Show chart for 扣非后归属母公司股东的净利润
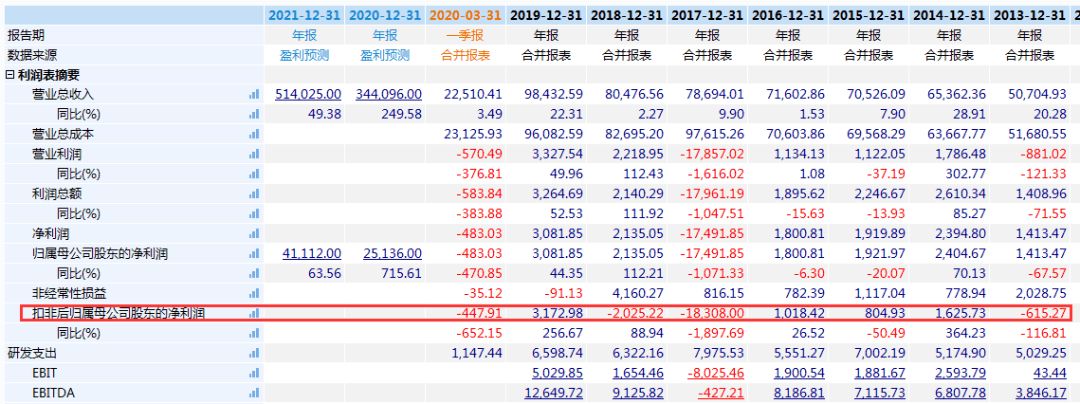 pos(253,314)
